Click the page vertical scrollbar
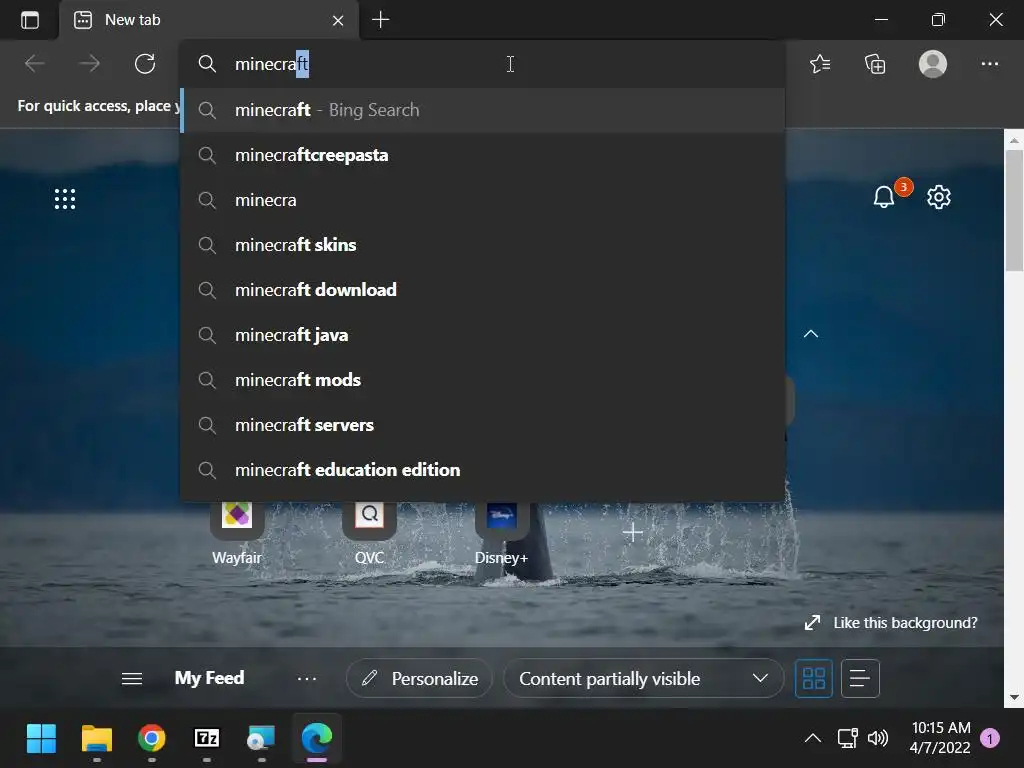This screenshot has height=768, width=1024. (1014, 210)
